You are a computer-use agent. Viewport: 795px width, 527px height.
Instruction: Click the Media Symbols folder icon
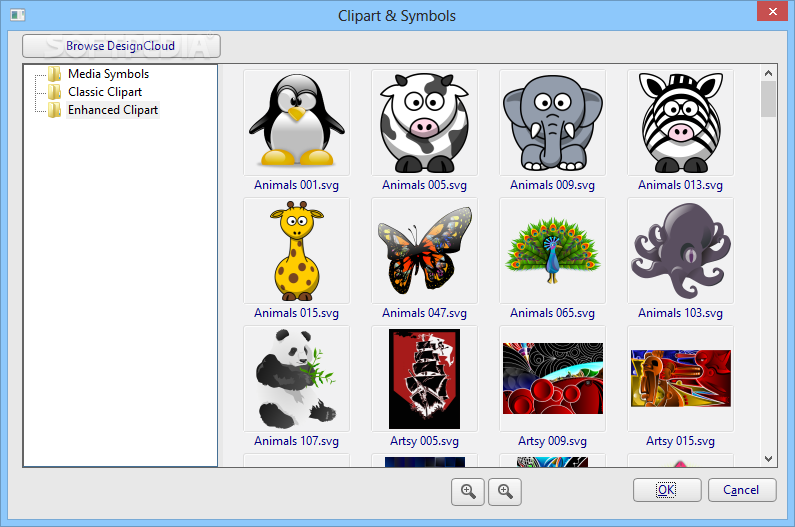[x=55, y=74]
